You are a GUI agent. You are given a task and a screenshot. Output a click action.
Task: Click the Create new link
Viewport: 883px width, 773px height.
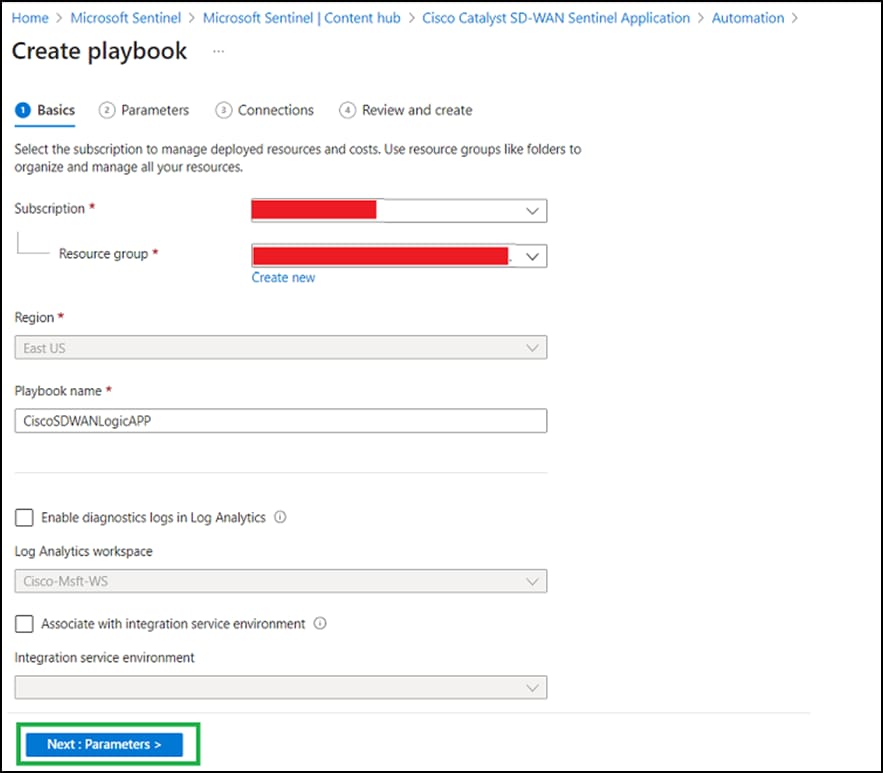(x=283, y=278)
